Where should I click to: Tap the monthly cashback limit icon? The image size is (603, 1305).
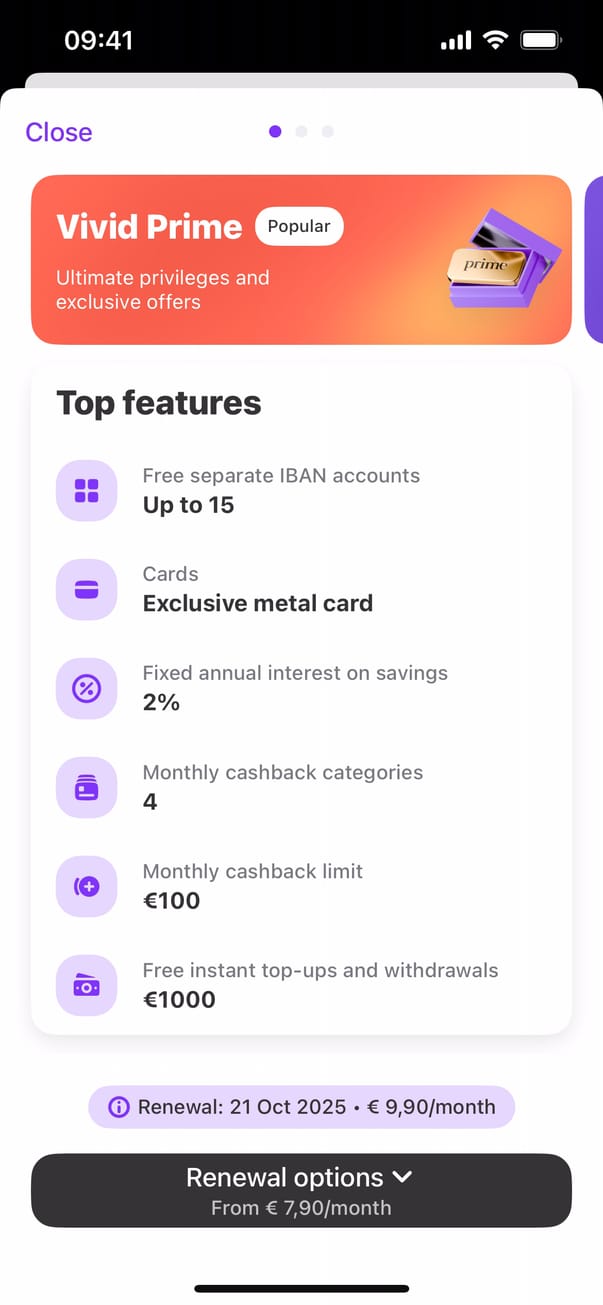coord(87,886)
